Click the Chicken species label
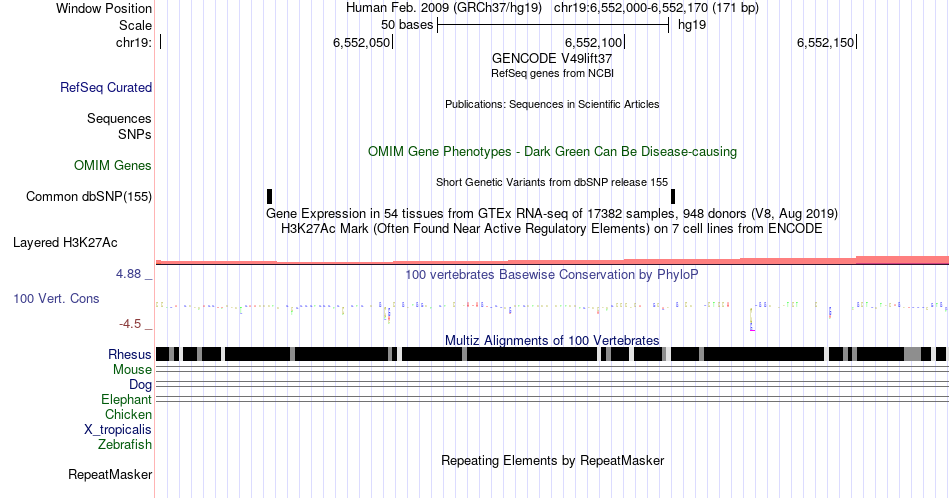Screen dimensions: 950x498 coord(128,414)
